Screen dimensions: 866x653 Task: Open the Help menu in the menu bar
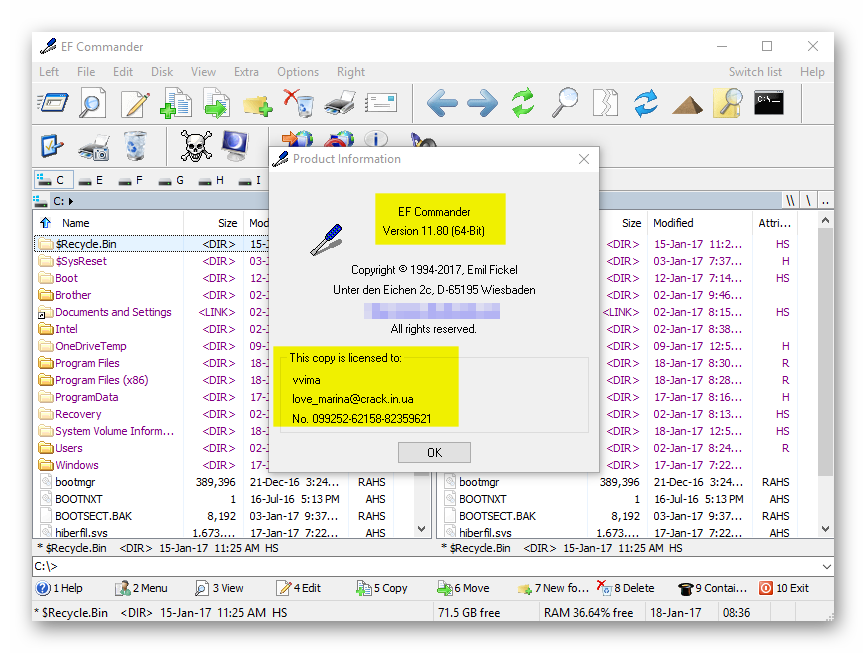click(812, 72)
